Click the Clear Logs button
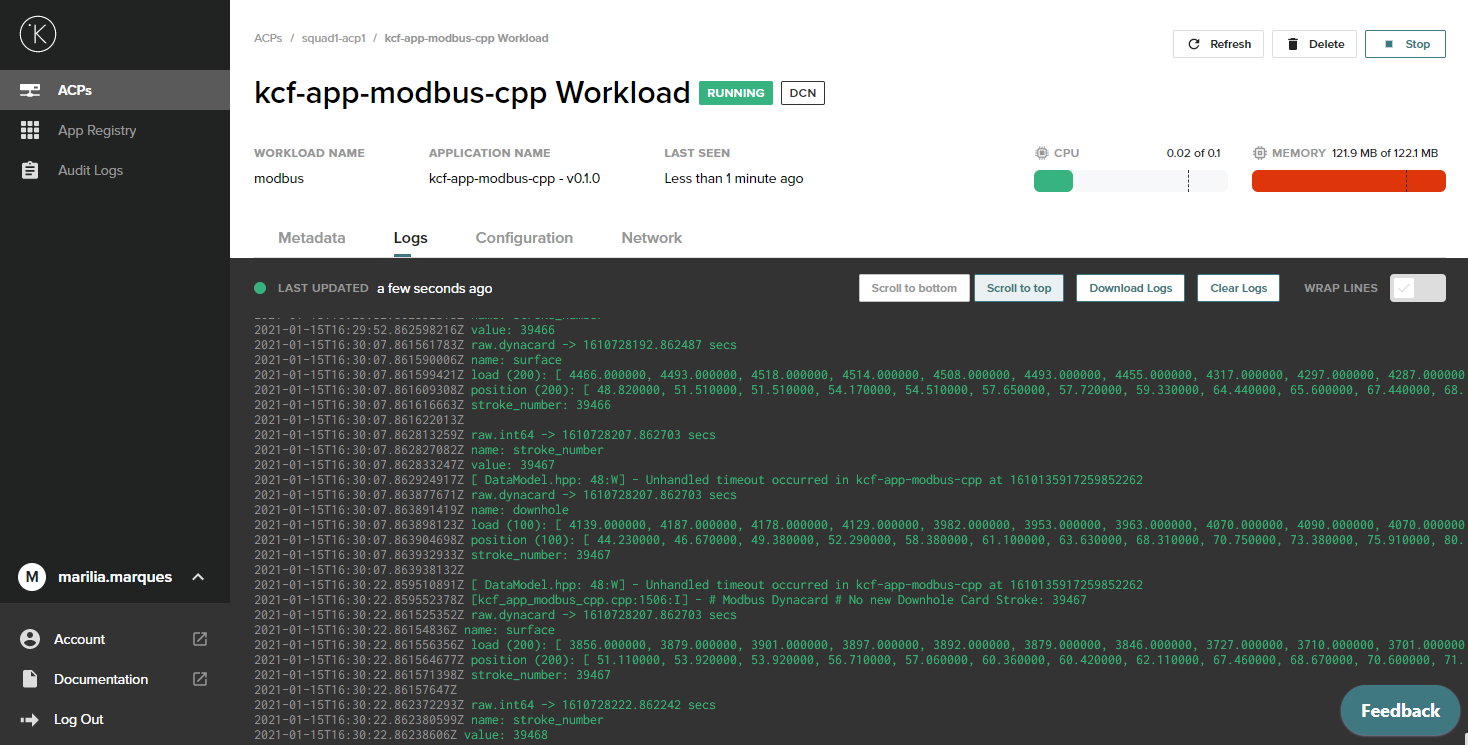This screenshot has width=1468, height=745. coord(1239,288)
